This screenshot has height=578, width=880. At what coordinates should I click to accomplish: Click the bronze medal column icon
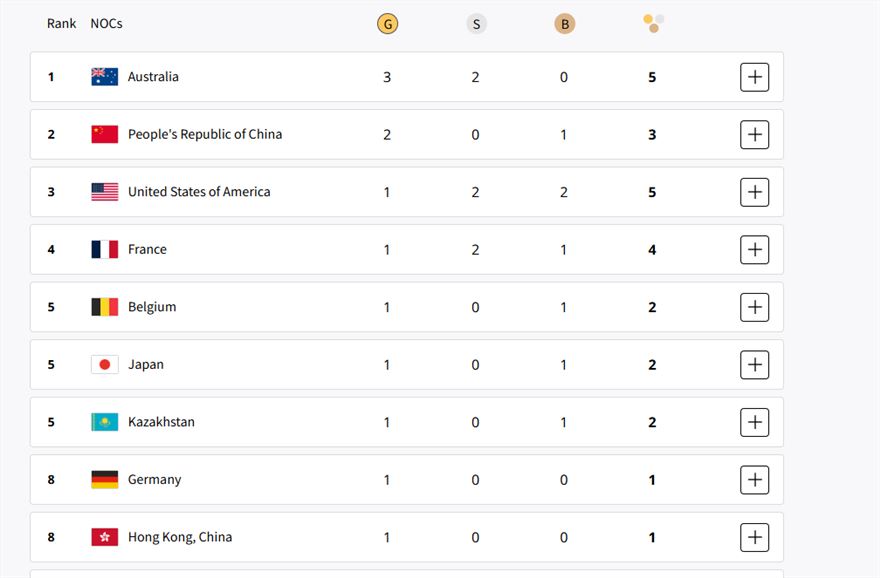click(x=564, y=23)
